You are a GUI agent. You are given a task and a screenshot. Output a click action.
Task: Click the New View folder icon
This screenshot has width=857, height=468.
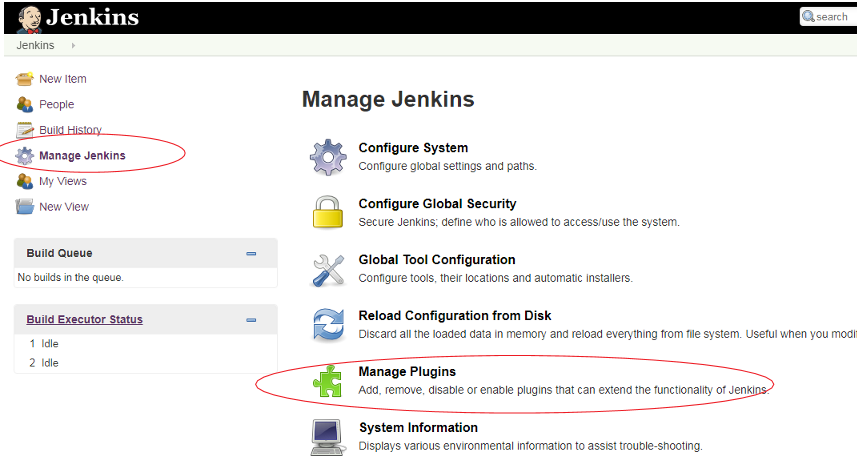pos(25,207)
